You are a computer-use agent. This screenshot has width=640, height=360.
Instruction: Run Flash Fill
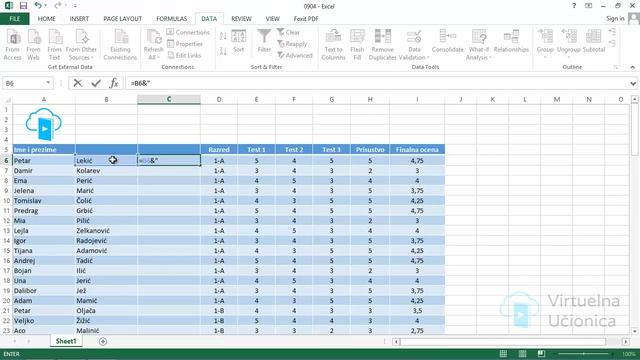click(357, 45)
